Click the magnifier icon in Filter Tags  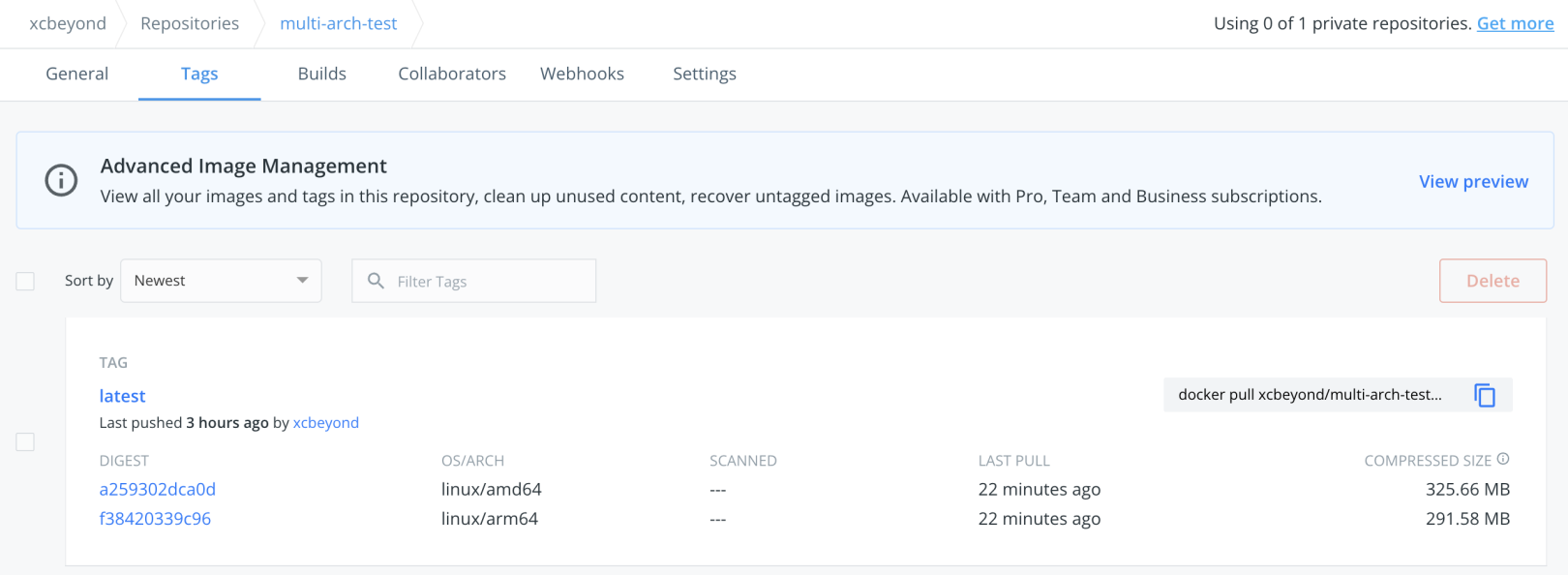[376, 281]
